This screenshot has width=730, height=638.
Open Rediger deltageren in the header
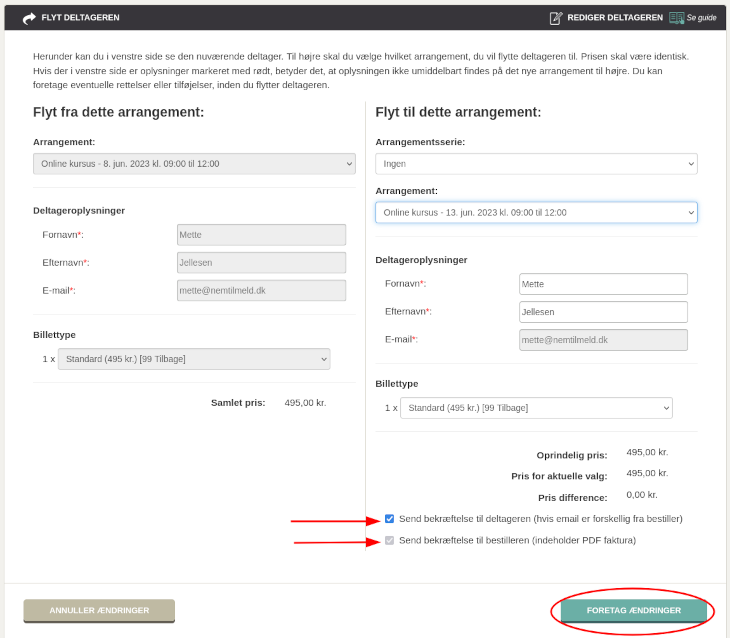pyautogui.click(x=615, y=18)
